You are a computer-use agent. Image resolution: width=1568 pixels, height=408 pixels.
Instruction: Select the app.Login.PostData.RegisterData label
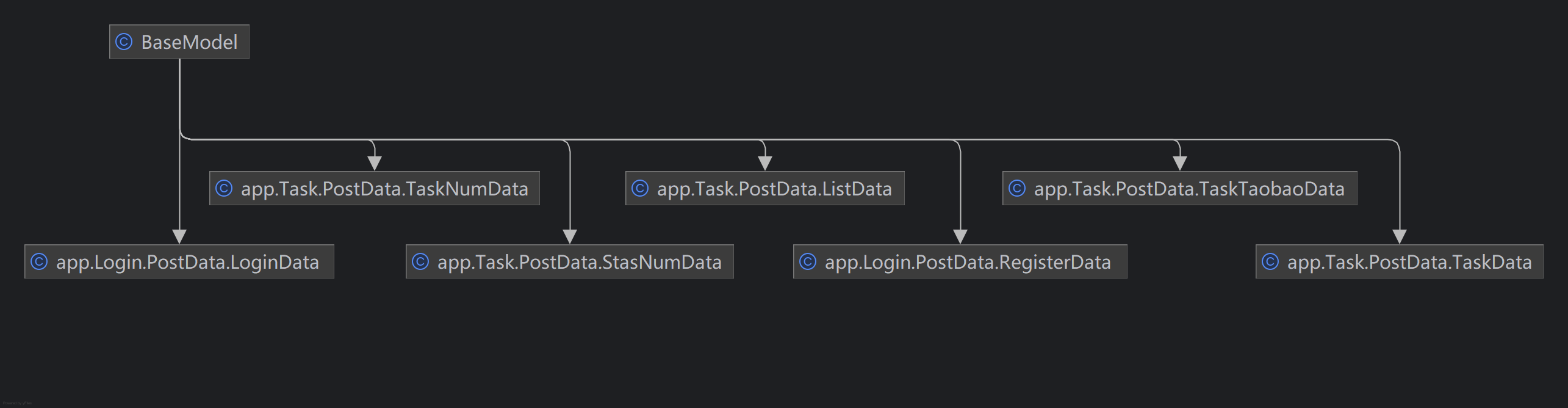point(968,262)
